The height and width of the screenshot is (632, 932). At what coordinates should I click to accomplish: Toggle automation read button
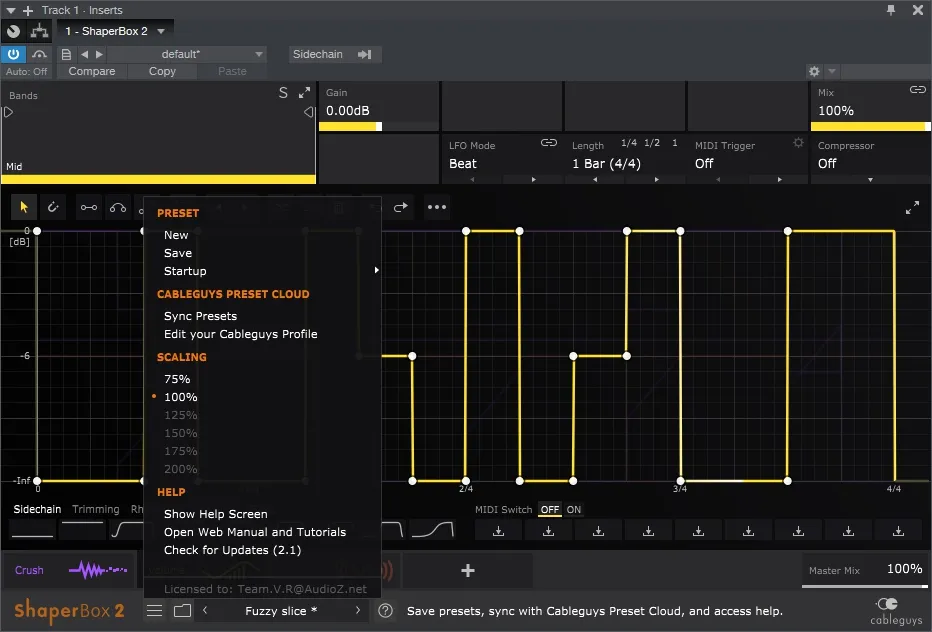(39, 54)
